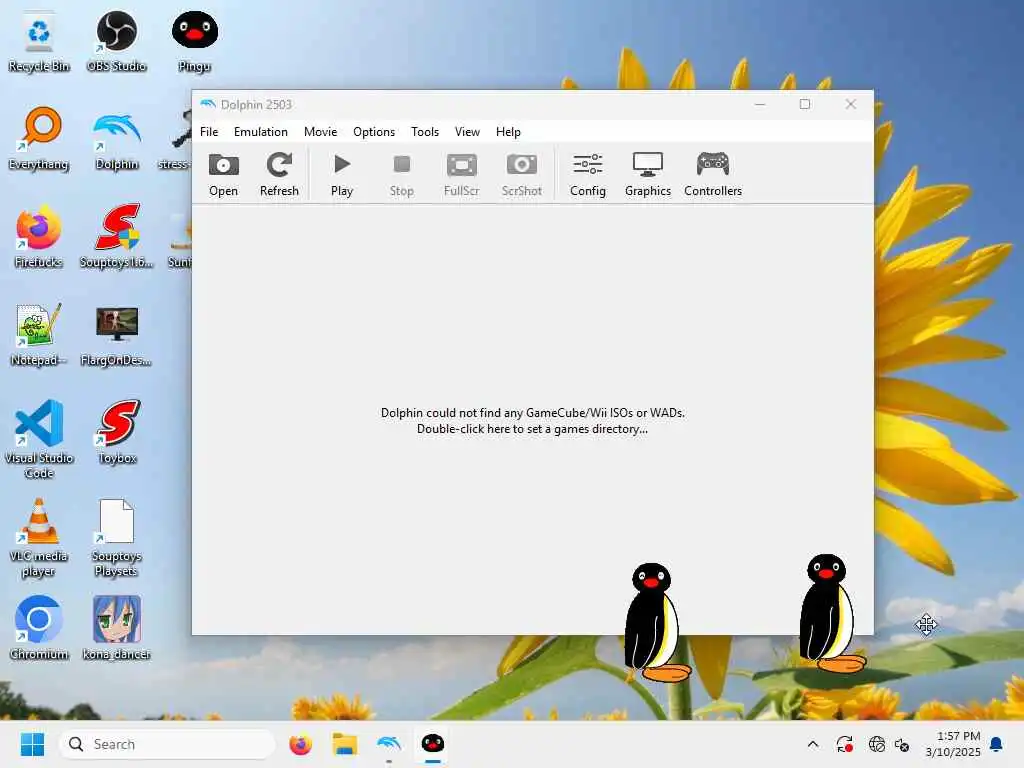Screen dimensions: 1024x768
Task: Click the Pingu taskbar icon
Action: 433,744
